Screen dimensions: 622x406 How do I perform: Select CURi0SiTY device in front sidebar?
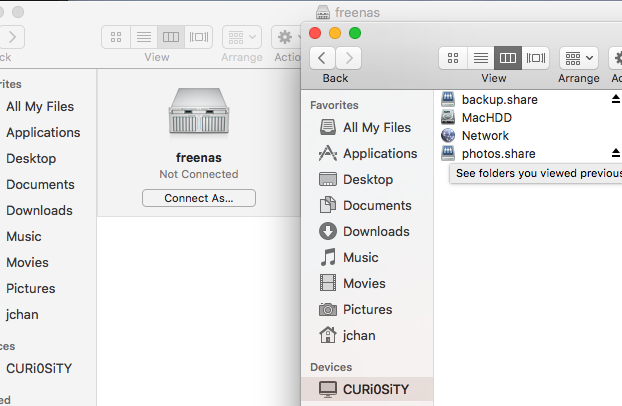click(367, 389)
